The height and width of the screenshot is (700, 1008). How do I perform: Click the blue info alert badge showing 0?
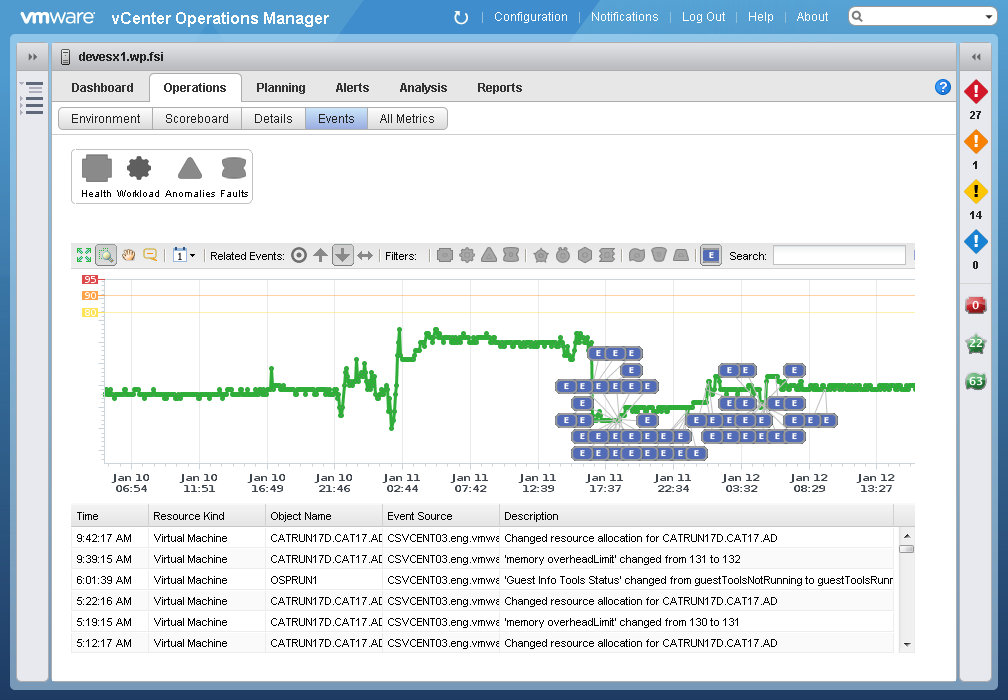pos(976,242)
